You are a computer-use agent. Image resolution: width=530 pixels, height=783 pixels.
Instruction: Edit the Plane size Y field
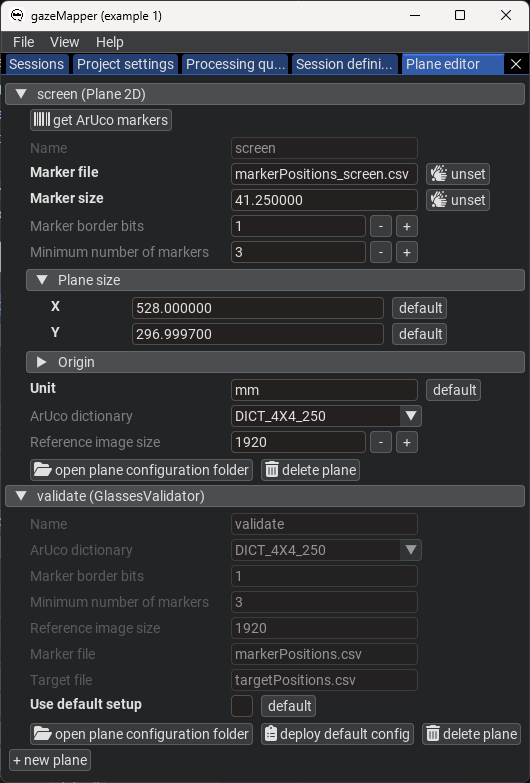pos(258,334)
